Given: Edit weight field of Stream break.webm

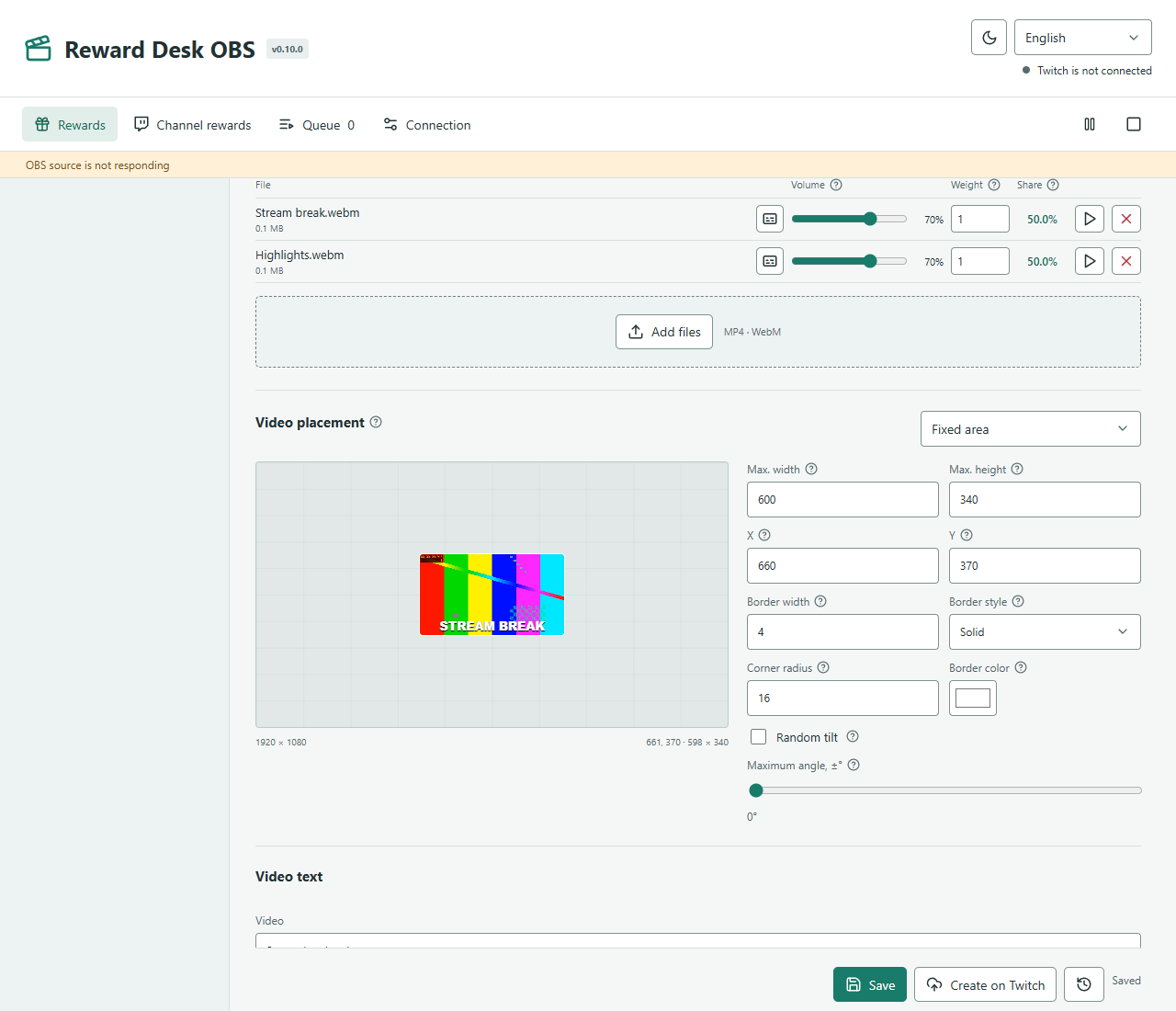Looking at the screenshot, I should 980,219.
